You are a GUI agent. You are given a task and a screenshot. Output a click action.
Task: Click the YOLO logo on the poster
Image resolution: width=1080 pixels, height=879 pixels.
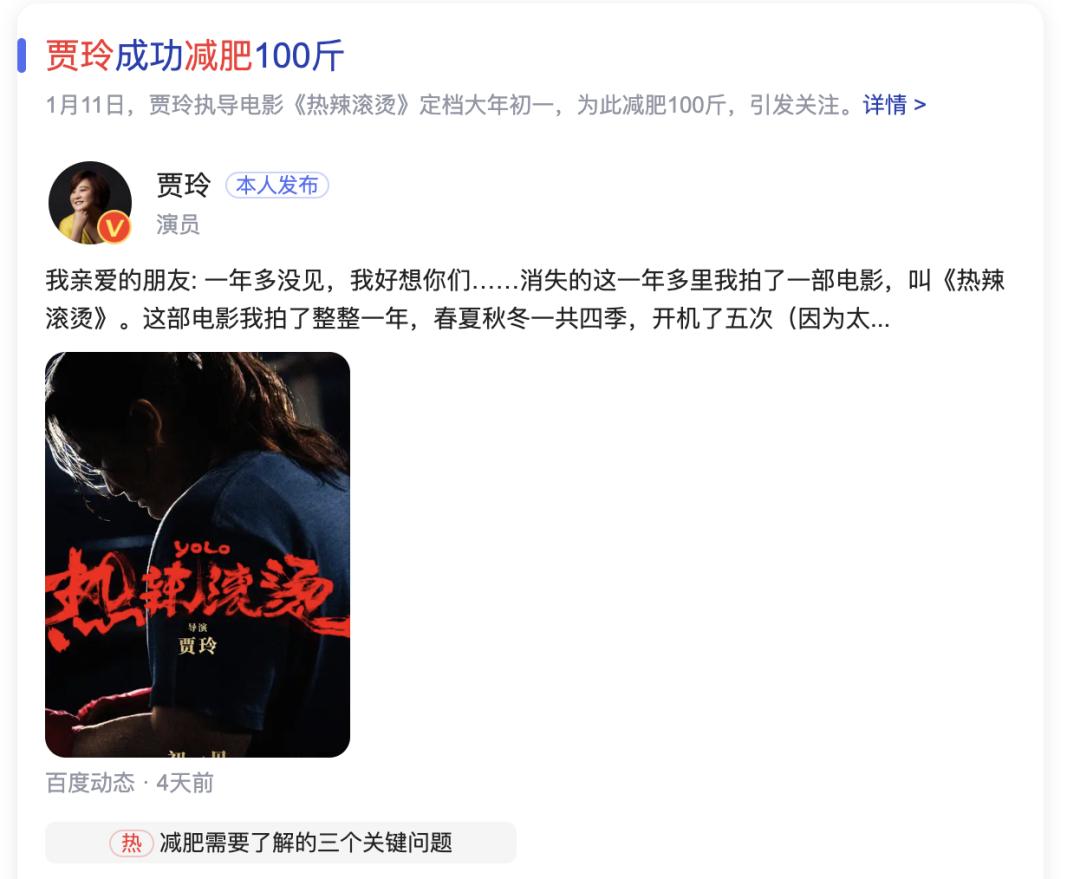tap(201, 548)
